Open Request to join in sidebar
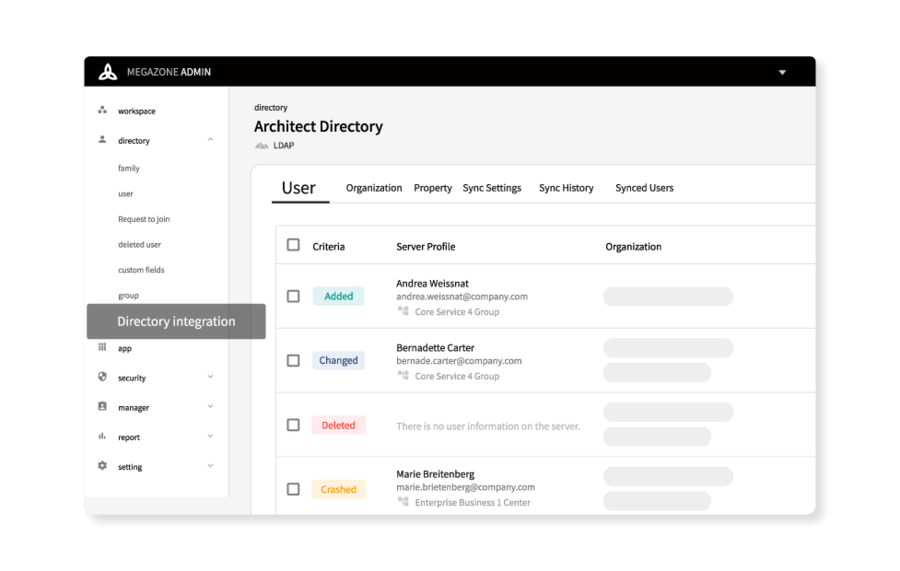Screen dimensions: 900x571 (x=143, y=219)
